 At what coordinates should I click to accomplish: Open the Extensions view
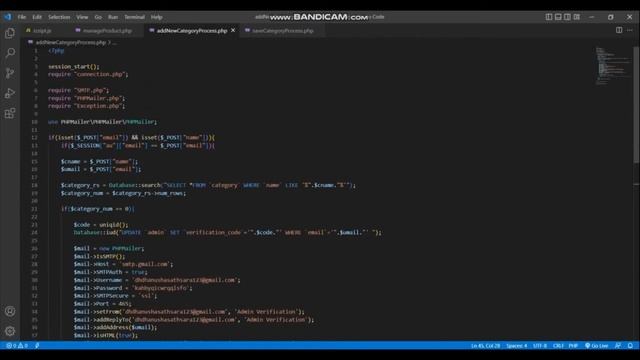pos(10,113)
